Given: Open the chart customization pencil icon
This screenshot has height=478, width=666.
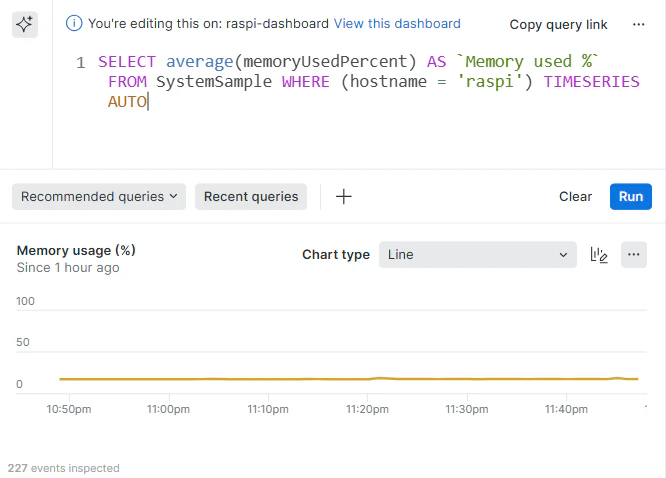Looking at the screenshot, I should click(599, 255).
